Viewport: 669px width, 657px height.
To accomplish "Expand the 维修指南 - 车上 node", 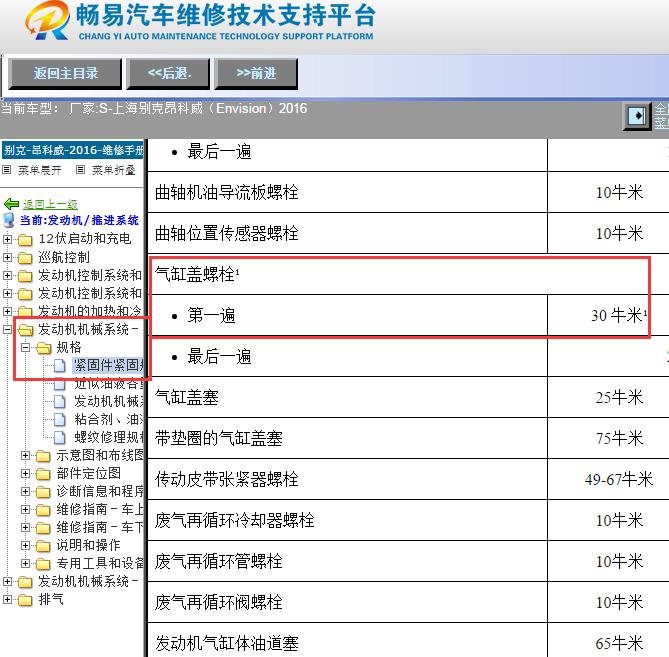I will point(26,509).
